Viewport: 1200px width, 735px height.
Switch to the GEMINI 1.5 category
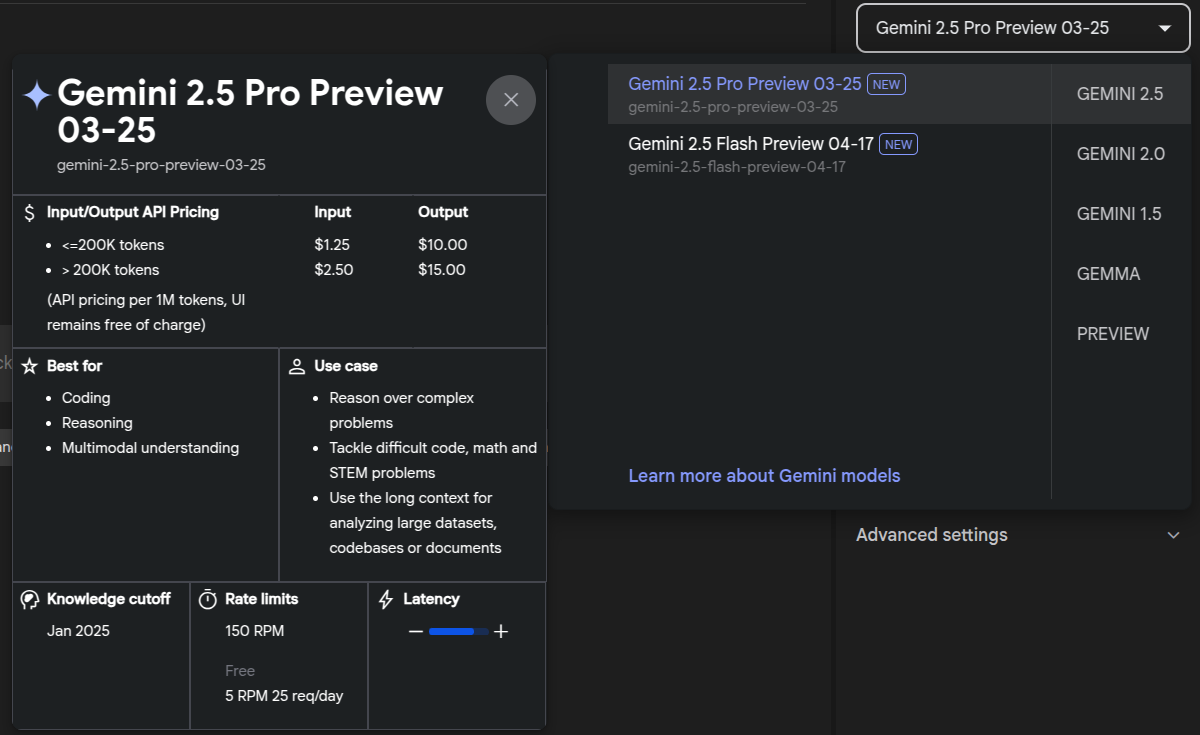click(1120, 214)
